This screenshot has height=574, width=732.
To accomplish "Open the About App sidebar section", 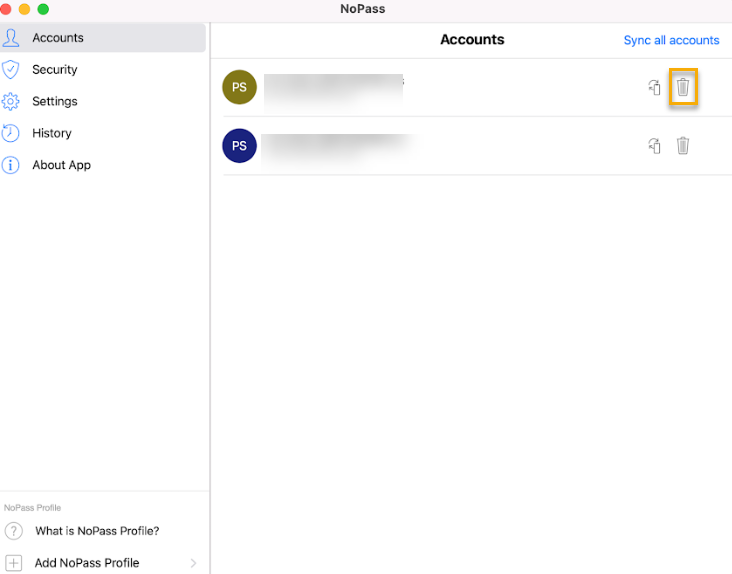I will click(103, 165).
